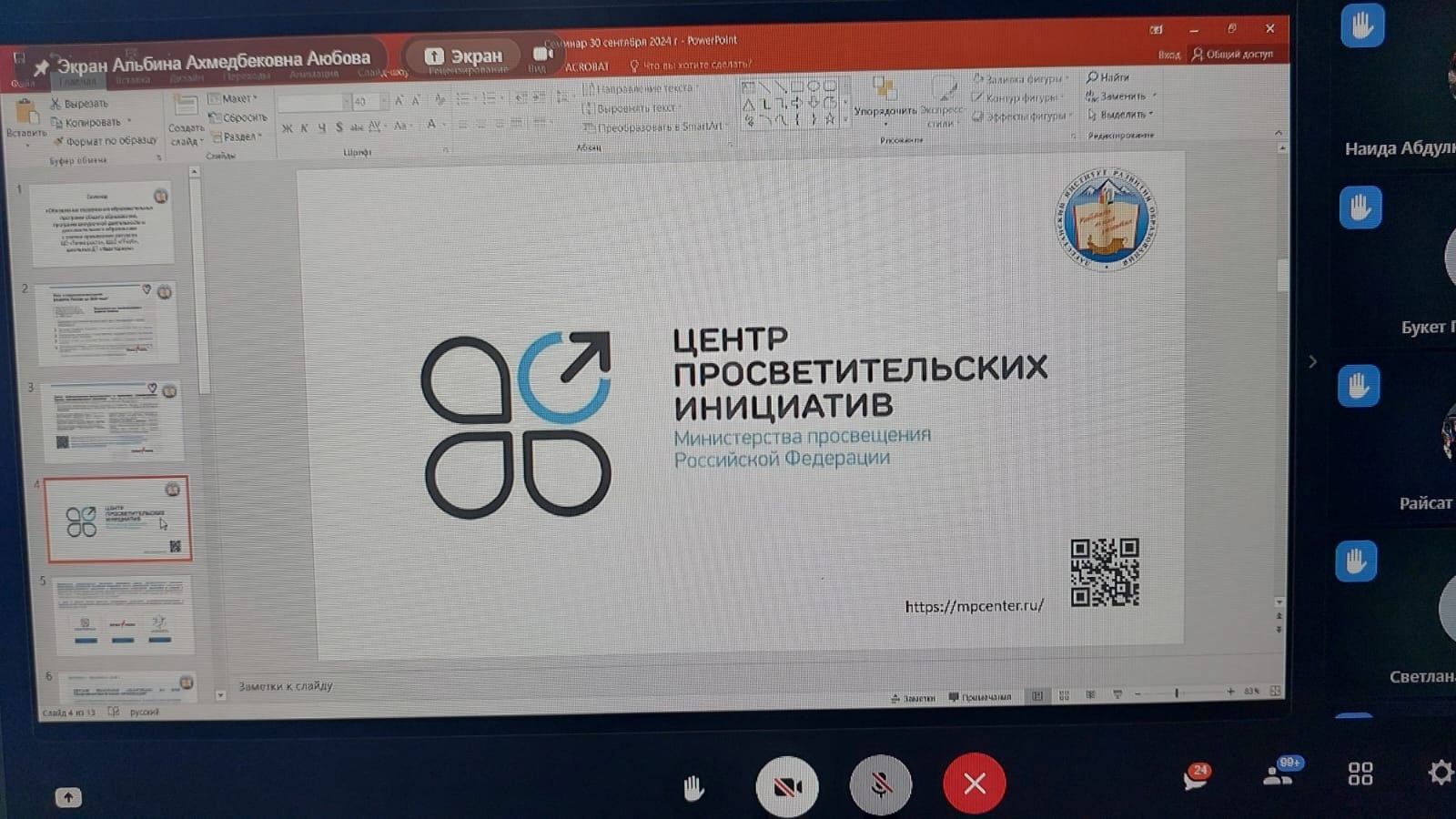The width and height of the screenshot is (1456, 819).
Task: Open font color A dropdown
Action: [x=434, y=125]
